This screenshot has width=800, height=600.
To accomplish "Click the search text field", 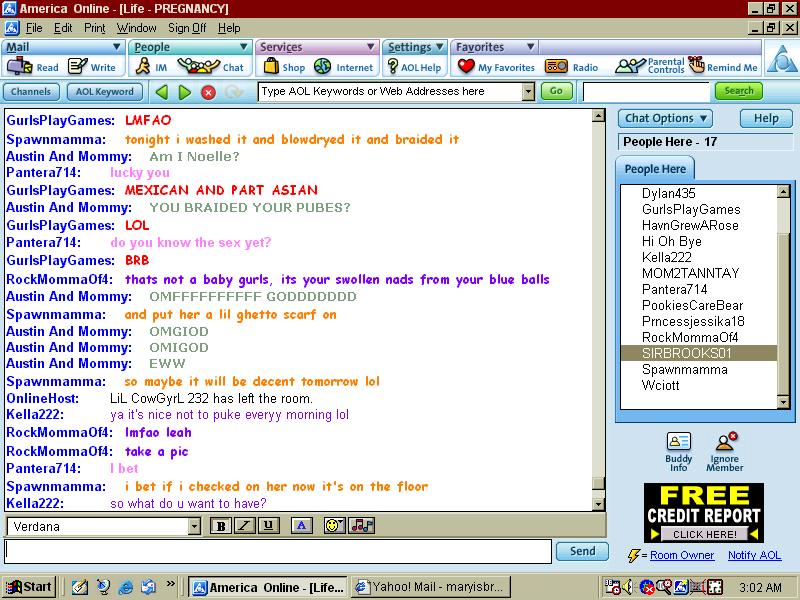I will pos(646,92).
